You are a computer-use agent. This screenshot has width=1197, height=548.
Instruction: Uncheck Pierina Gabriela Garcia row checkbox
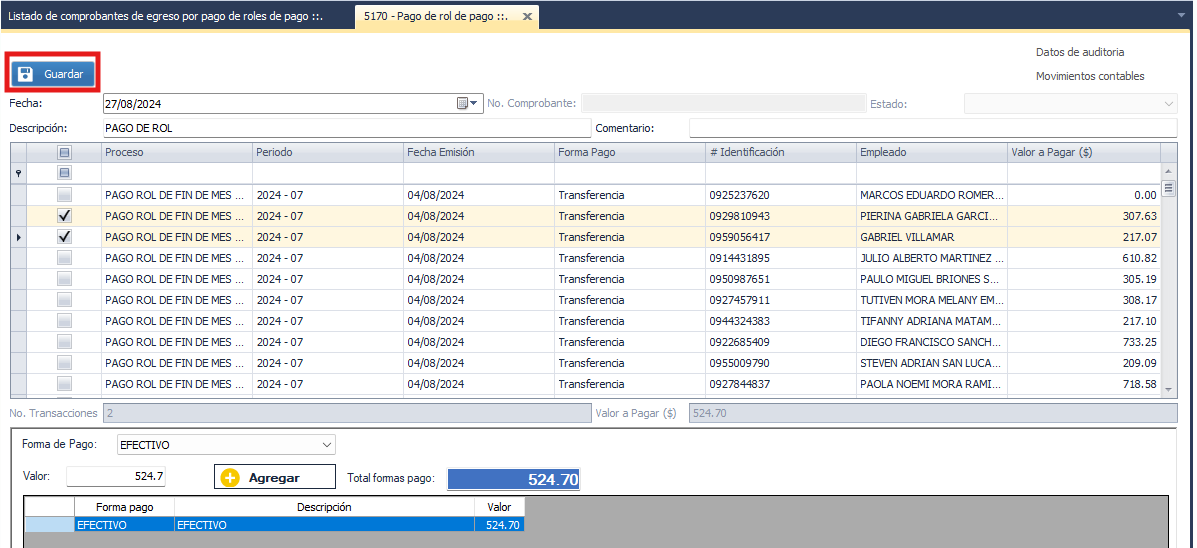65,216
